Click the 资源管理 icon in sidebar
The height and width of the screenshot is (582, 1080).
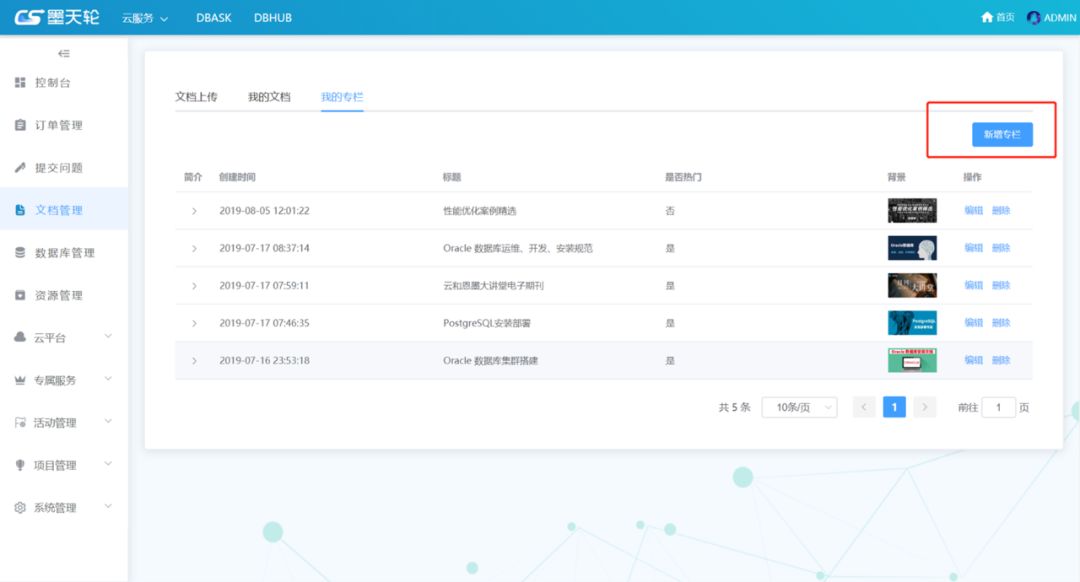[x=20, y=296]
